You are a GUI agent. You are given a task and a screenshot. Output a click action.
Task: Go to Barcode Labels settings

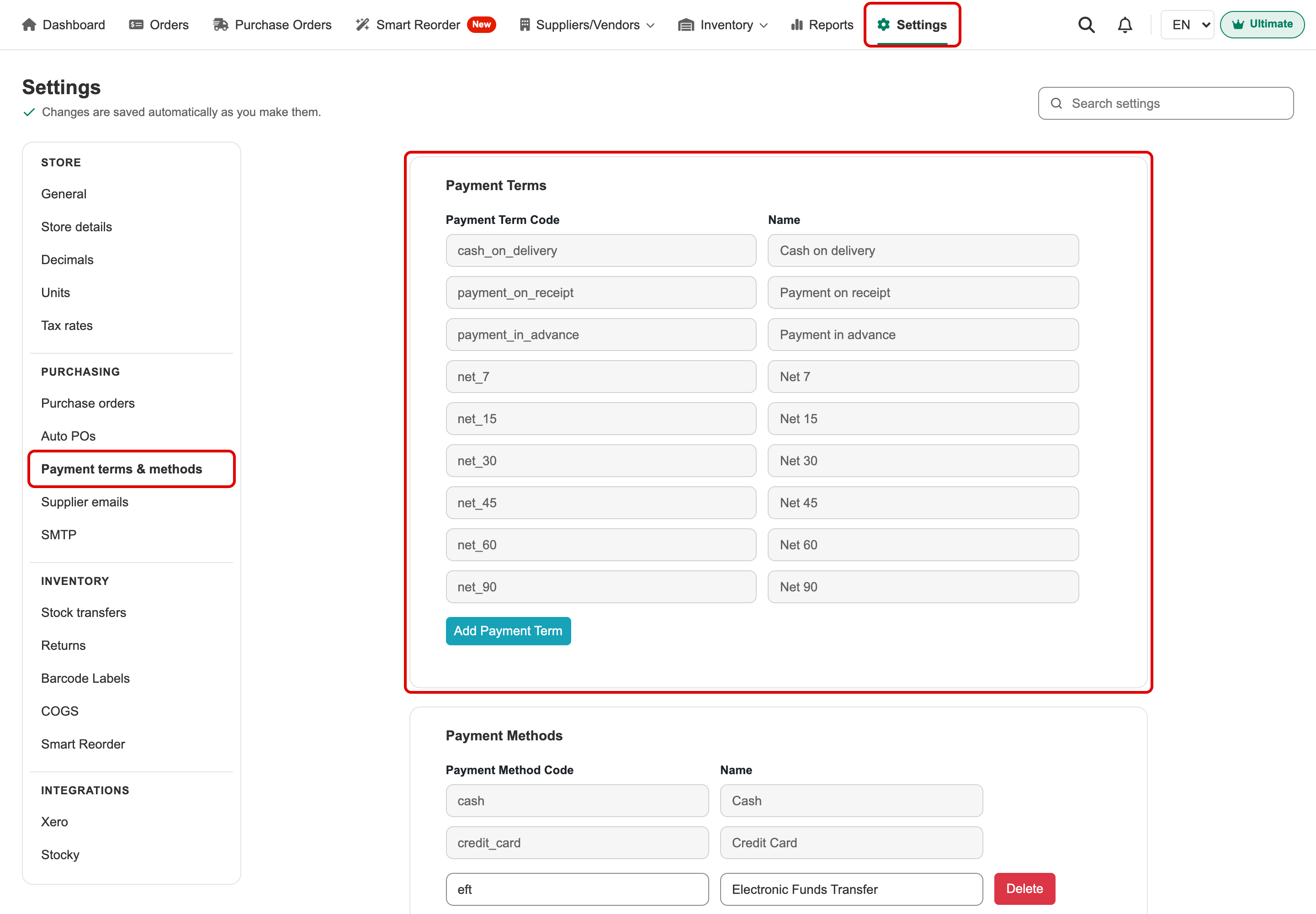(85, 678)
